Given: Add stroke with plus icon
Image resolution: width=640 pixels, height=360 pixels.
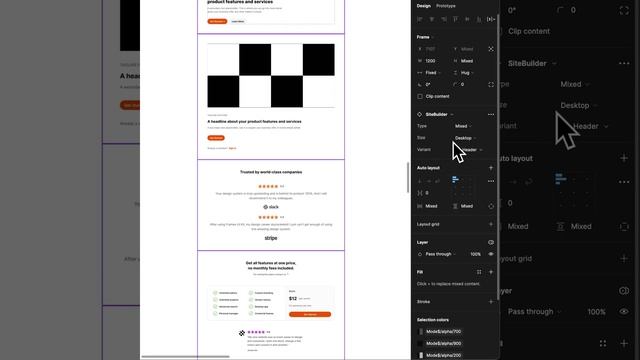Looking at the screenshot, I should point(491,302).
